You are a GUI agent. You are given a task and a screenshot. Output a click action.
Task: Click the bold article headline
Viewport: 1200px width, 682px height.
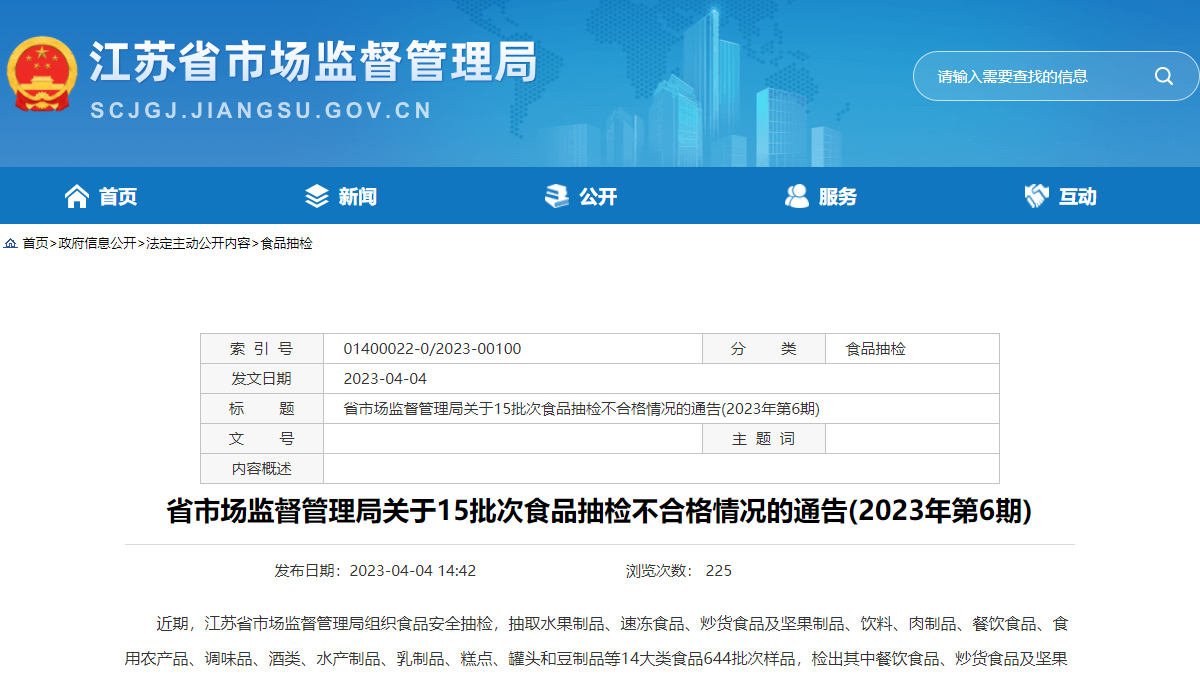[599, 512]
